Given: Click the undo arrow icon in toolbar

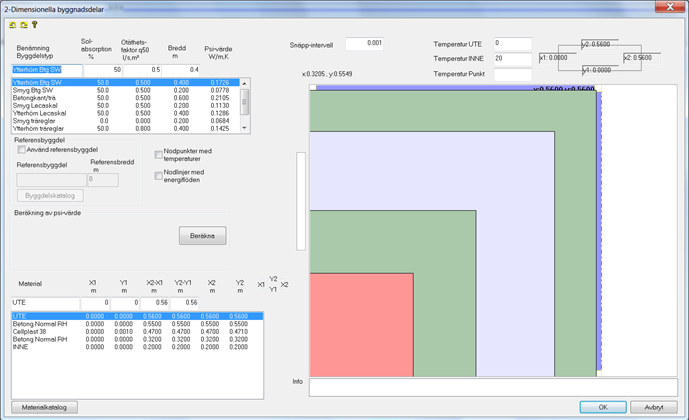Looking at the screenshot, I should tap(12, 25).
